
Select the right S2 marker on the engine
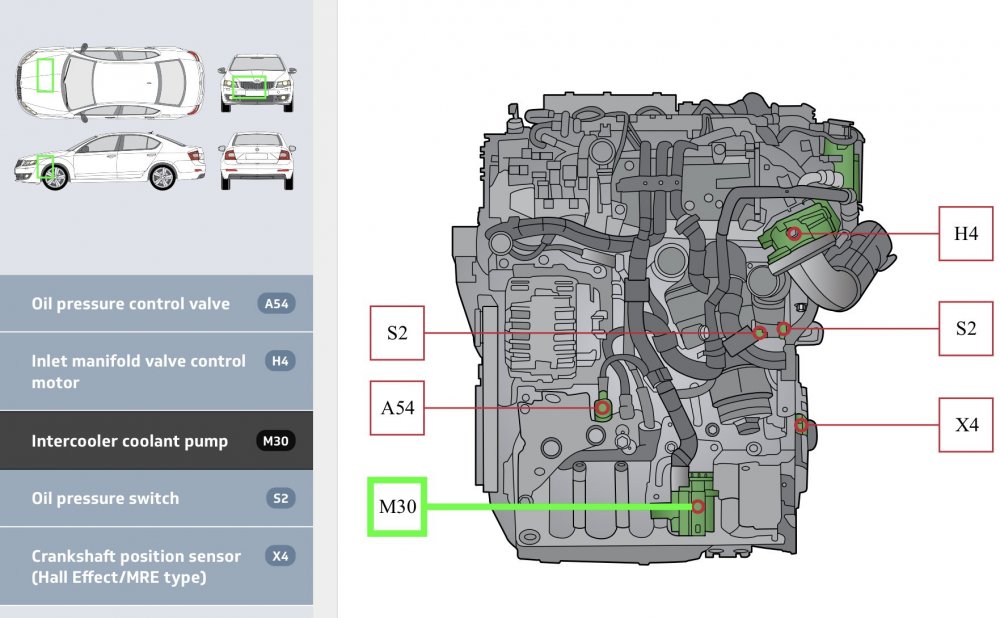click(784, 327)
